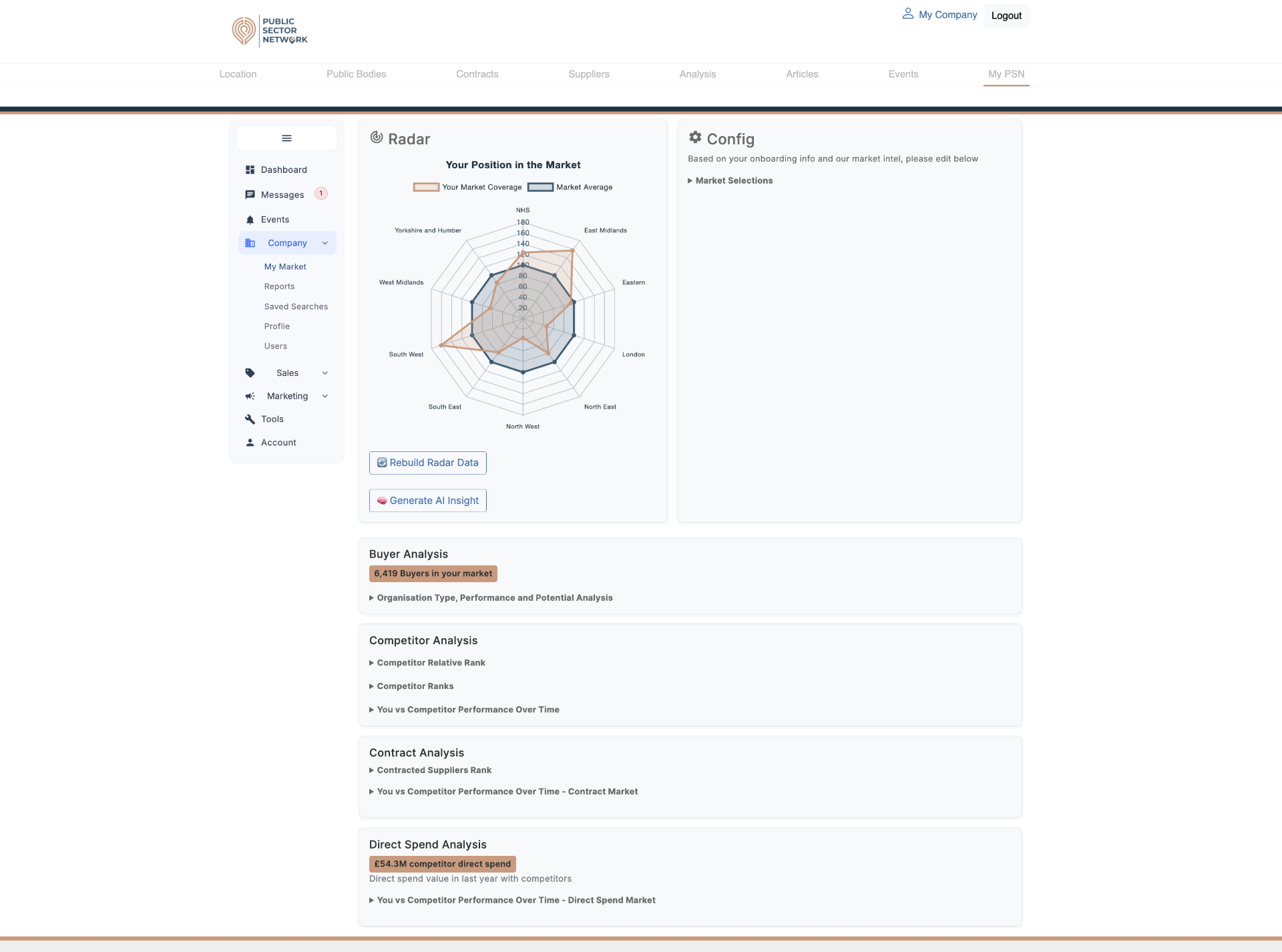The width and height of the screenshot is (1282, 952).
Task: Toggle the sidebar hamburger menu
Action: point(286,138)
